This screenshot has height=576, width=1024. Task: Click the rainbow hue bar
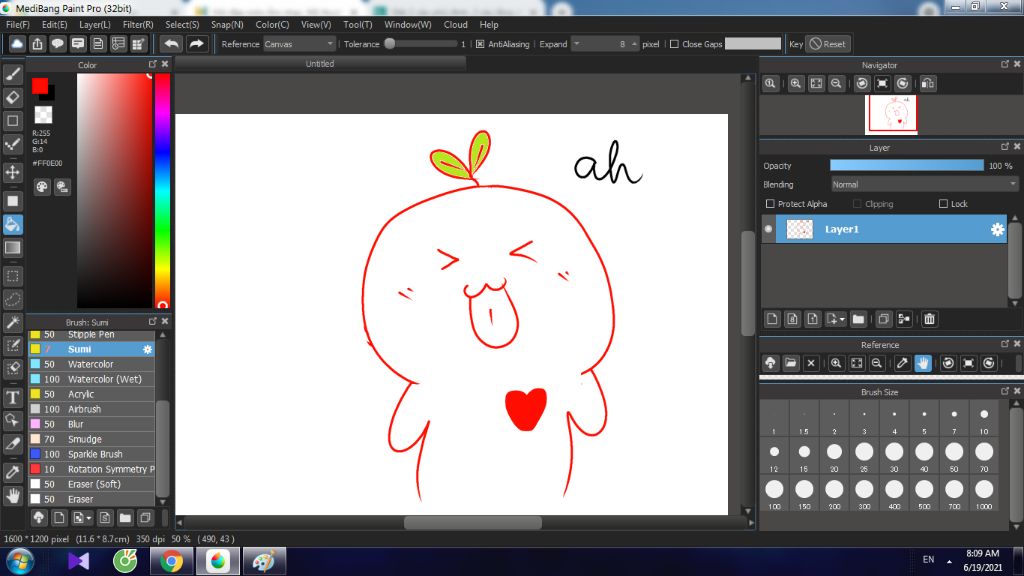[x=163, y=190]
